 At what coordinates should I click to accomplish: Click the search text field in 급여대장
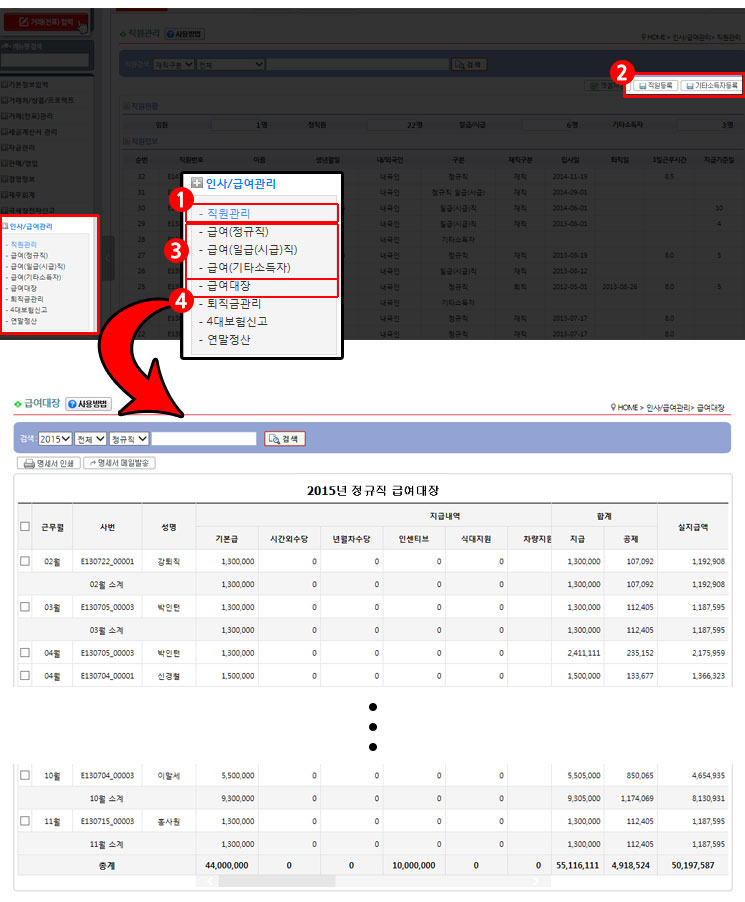tap(204, 438)
